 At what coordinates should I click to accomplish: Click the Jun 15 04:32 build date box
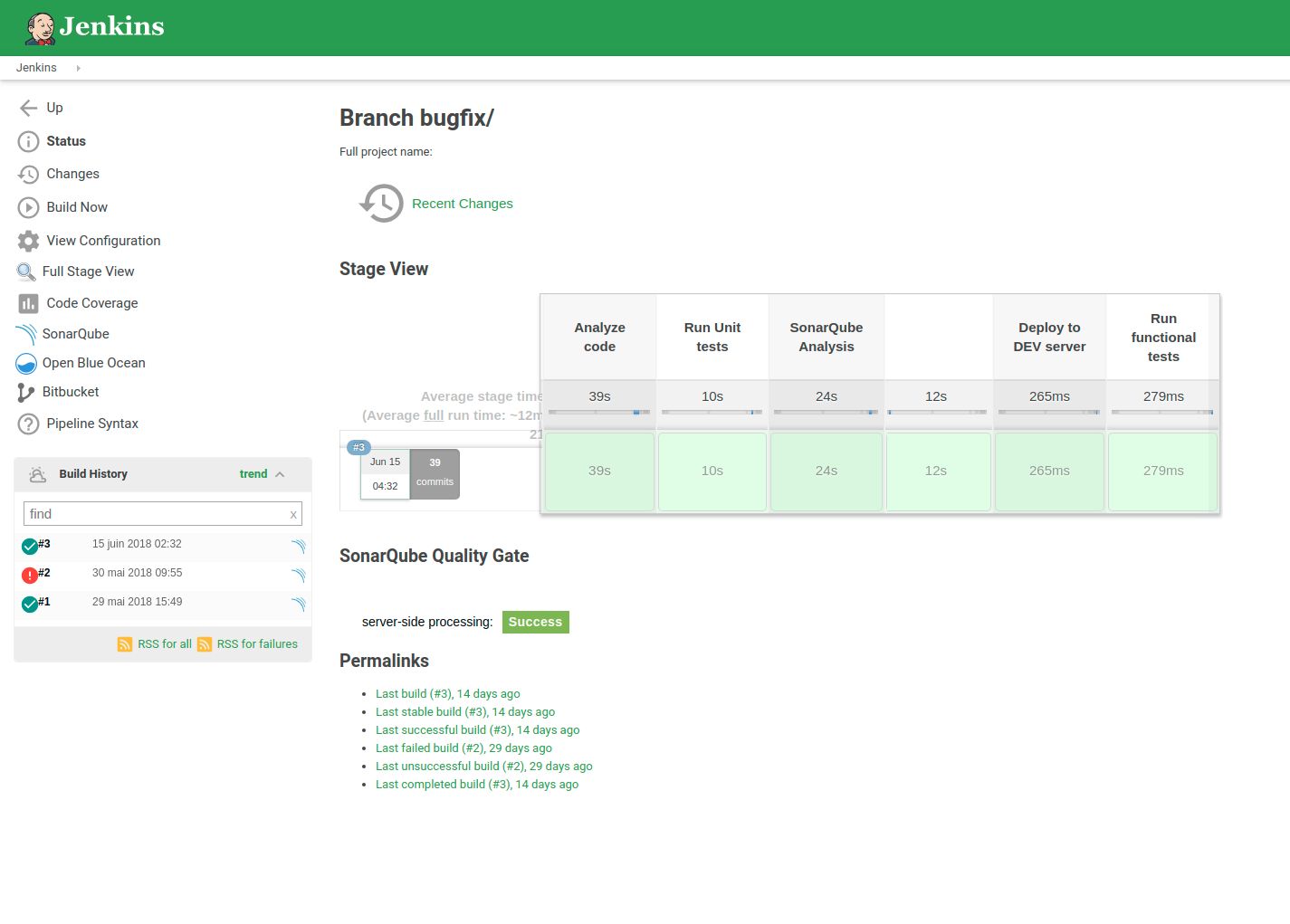click(x=385, y=473)
